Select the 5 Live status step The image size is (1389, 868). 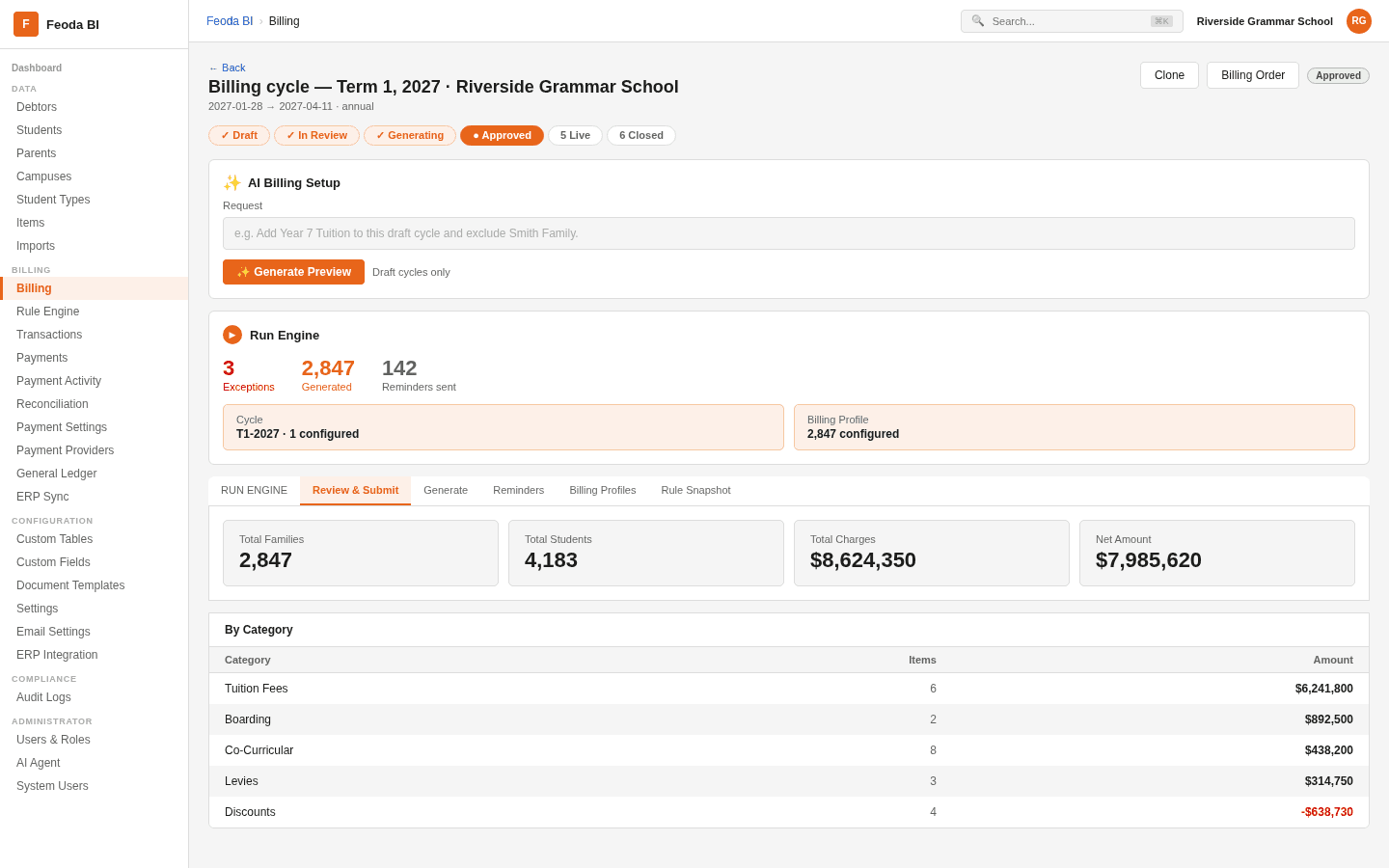point(575,136)
